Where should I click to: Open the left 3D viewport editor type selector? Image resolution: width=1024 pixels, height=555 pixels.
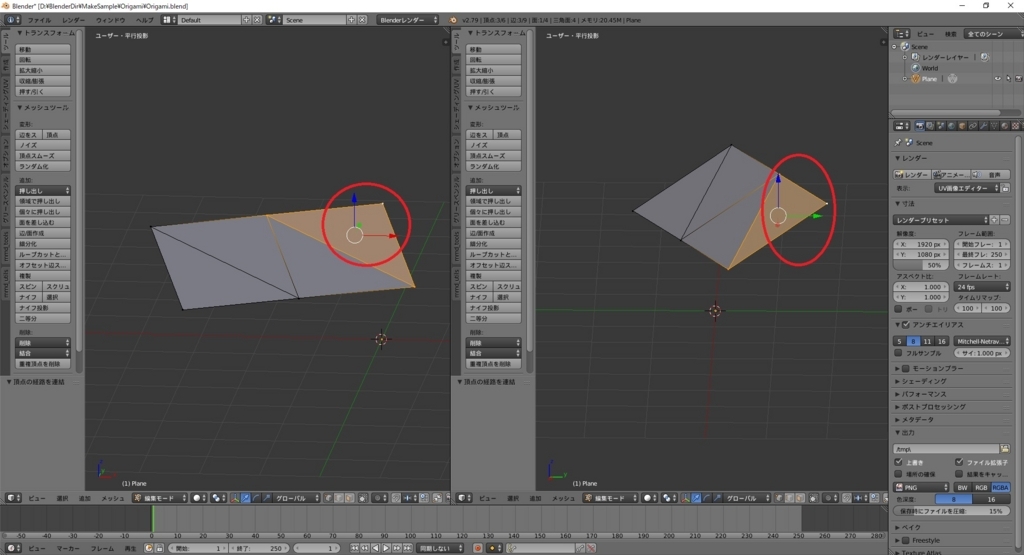12,498
